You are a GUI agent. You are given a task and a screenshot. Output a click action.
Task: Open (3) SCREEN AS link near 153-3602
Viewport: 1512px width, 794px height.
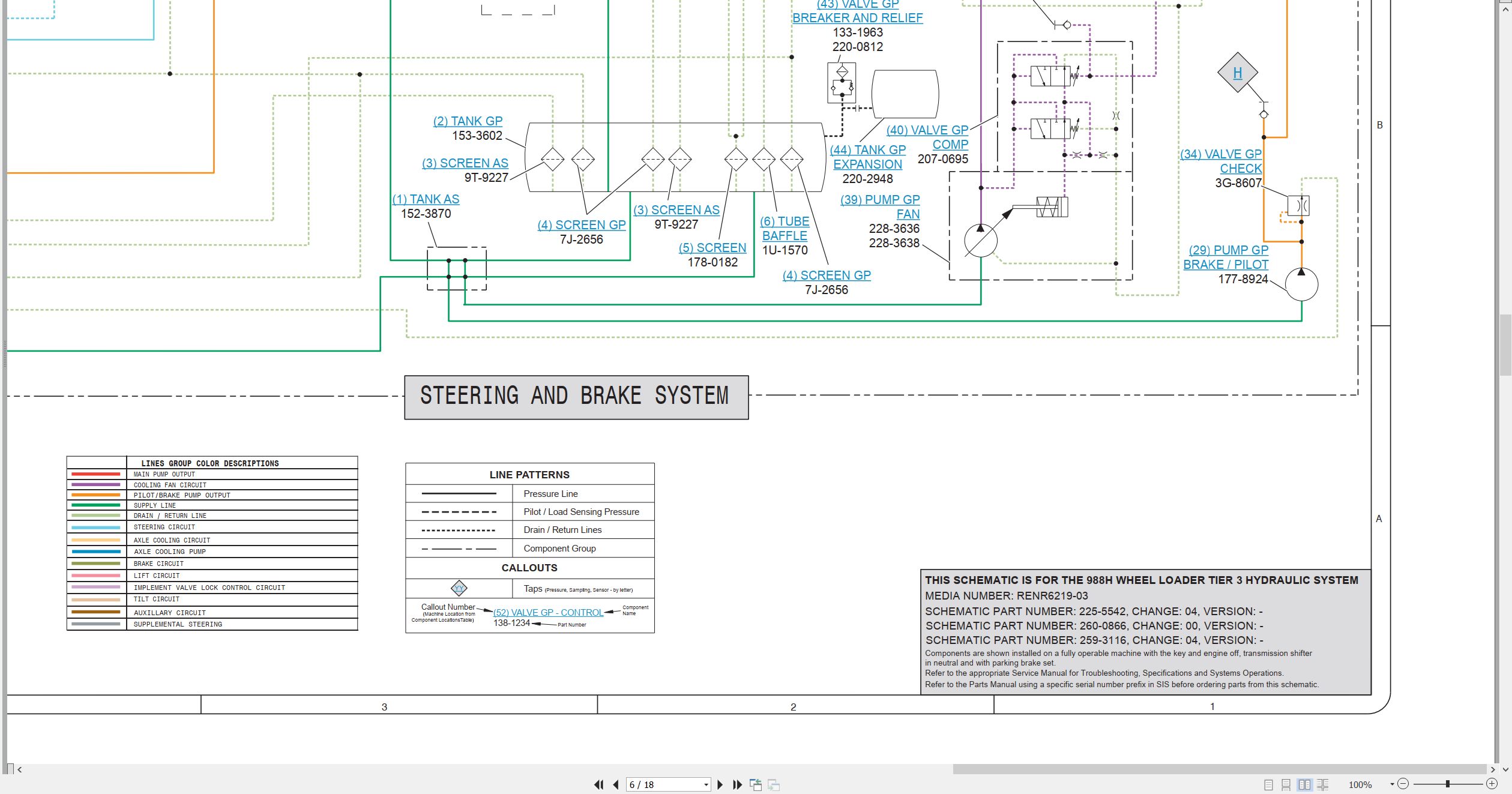click(x=465, y=163)
